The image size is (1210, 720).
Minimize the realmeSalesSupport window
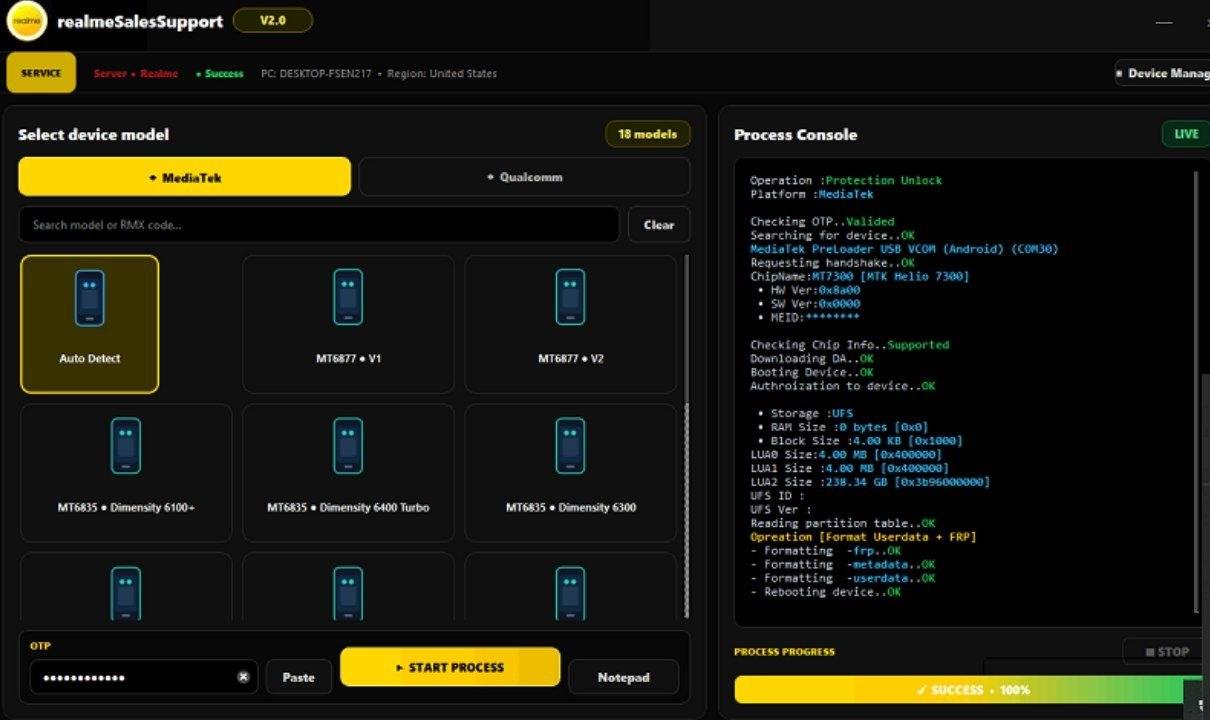tap(1164, 22)
